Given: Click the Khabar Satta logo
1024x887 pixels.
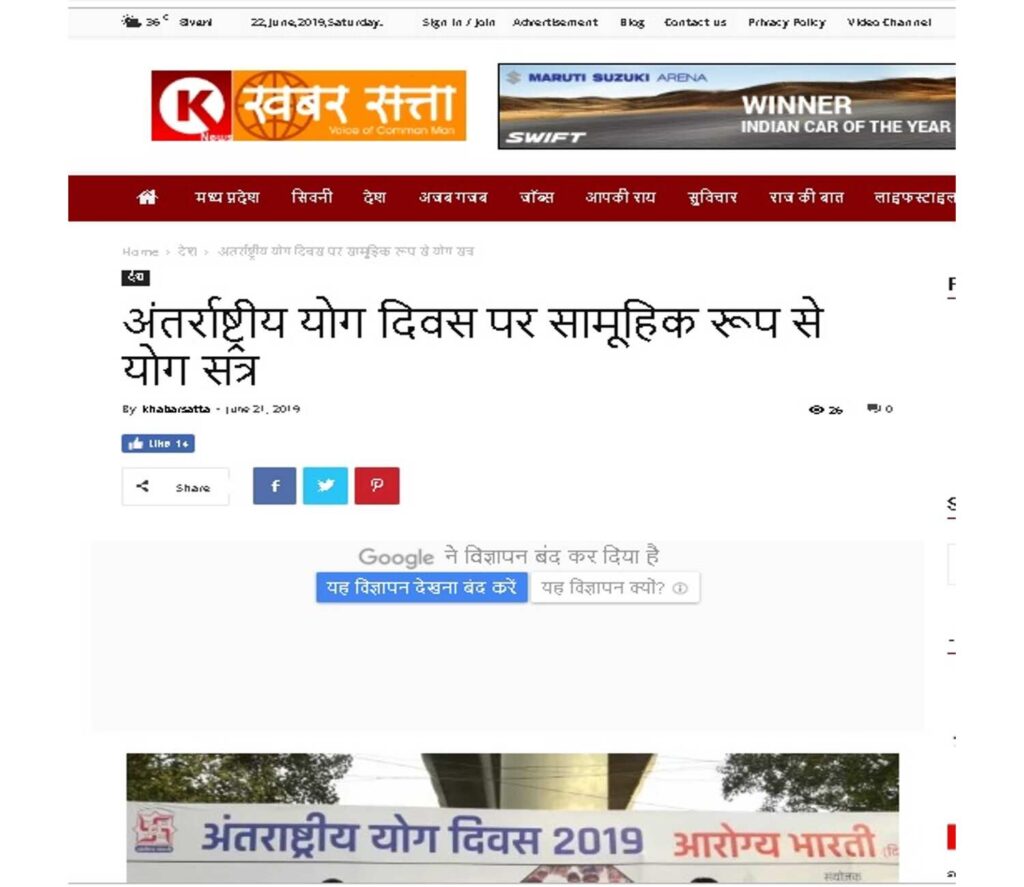Looking at the screenshot, I should click(x=308, y=106).
